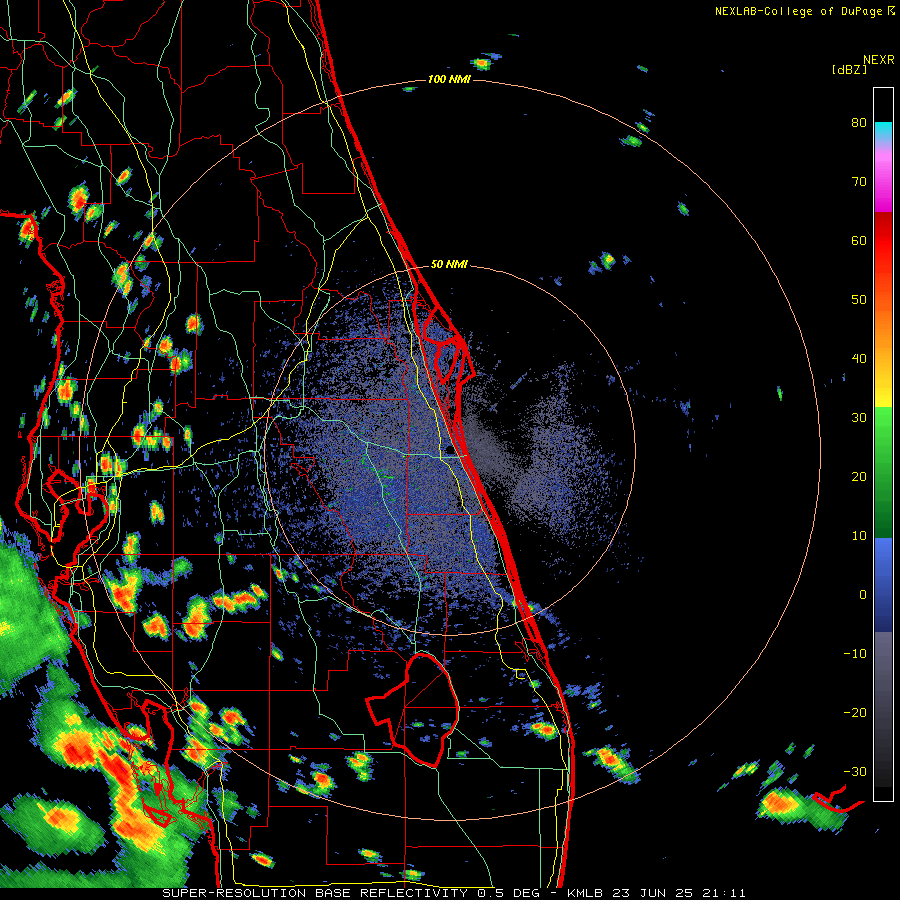Click the "60" value on the dBZ scale

click(859, 240)
